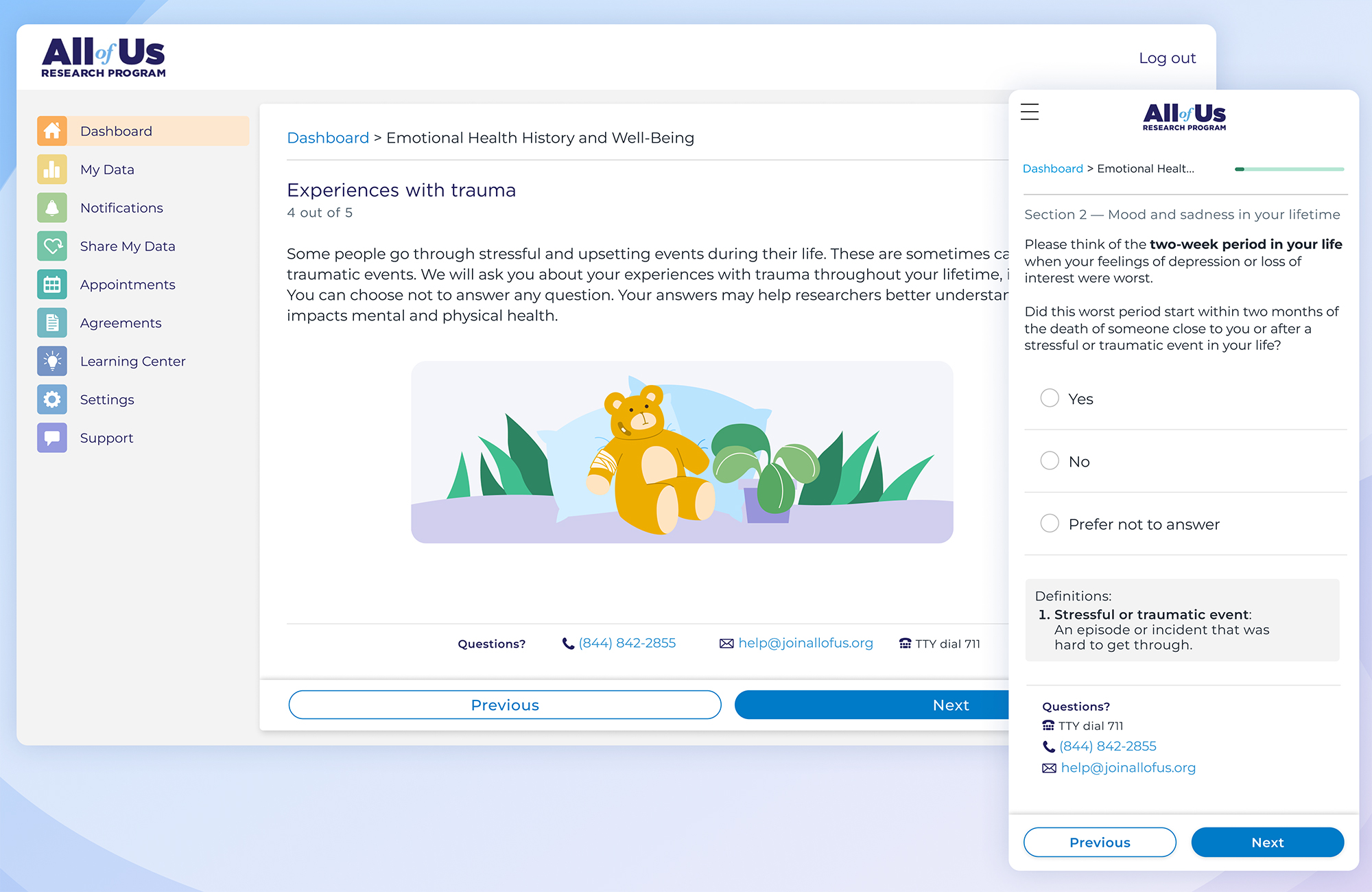Open the Learning Center lightbulb icon
The image size is (1372, 892).
click(52, 362)
